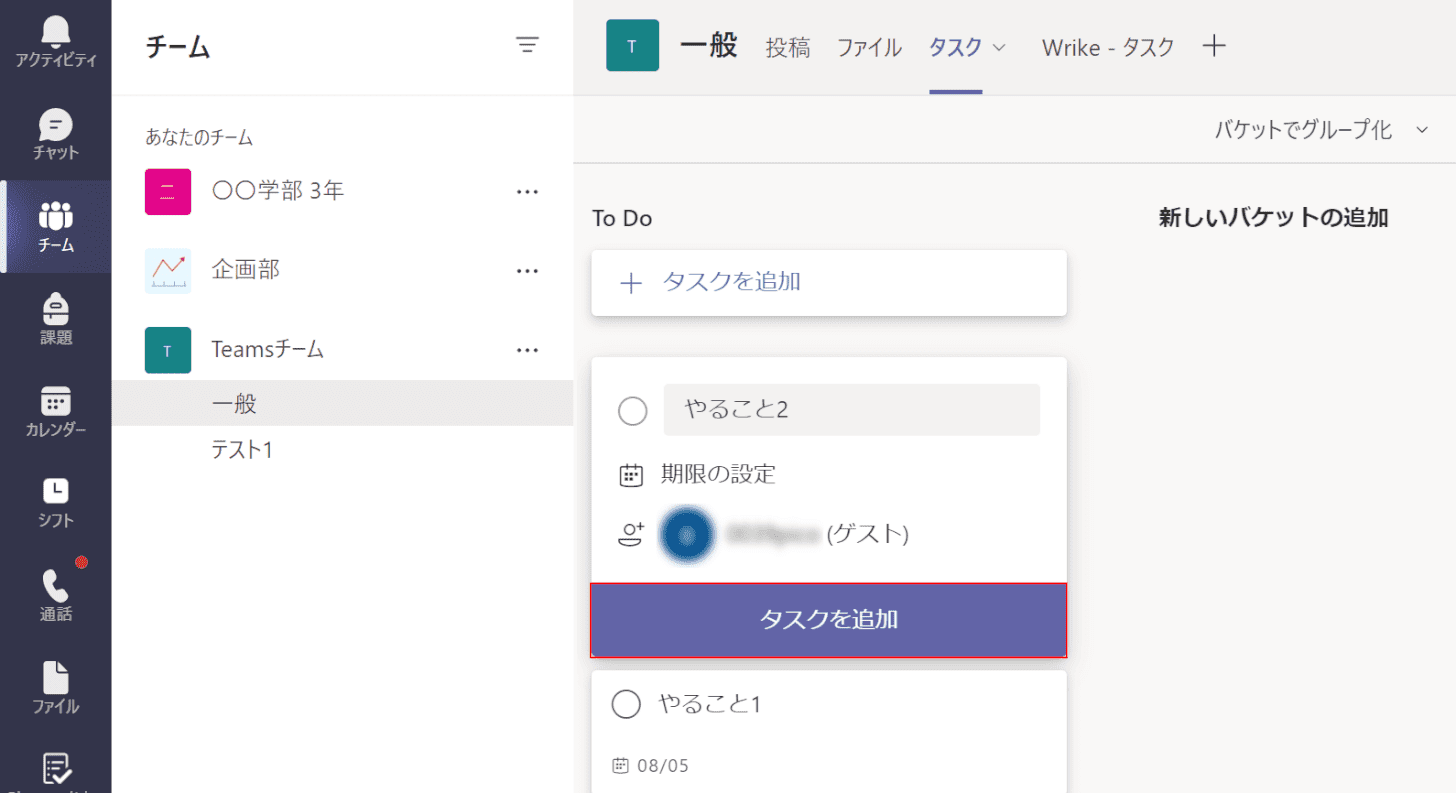Open the Assignments (課題) backpack icon
This screenshot has width=1456, height=793.
click(x=56, y=308)
